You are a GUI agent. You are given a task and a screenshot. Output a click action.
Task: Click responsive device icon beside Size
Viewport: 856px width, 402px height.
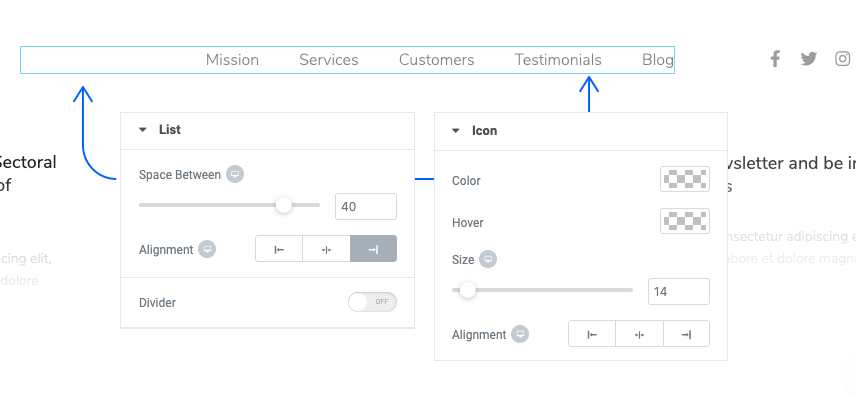(x=488, y=259)
